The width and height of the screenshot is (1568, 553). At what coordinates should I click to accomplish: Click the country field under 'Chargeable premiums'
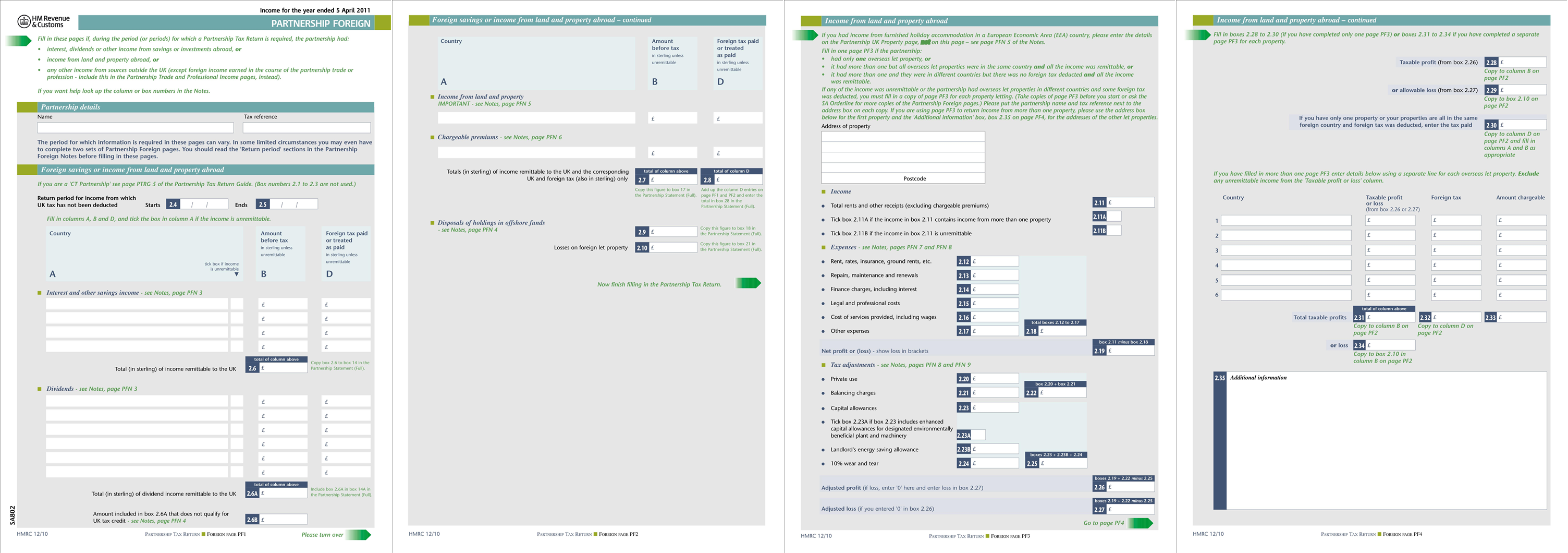pyautogui.click(x=536, y=152)
